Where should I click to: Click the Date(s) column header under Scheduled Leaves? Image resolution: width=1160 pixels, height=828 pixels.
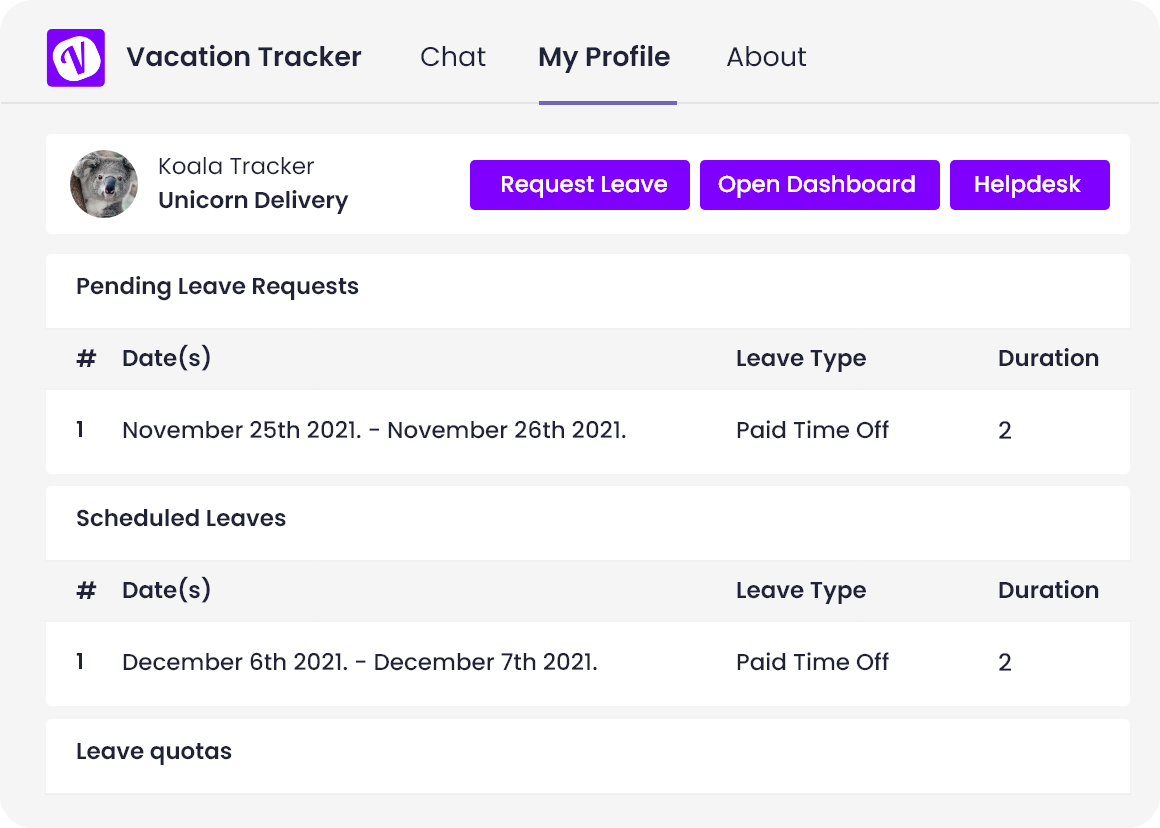point(166,590)
